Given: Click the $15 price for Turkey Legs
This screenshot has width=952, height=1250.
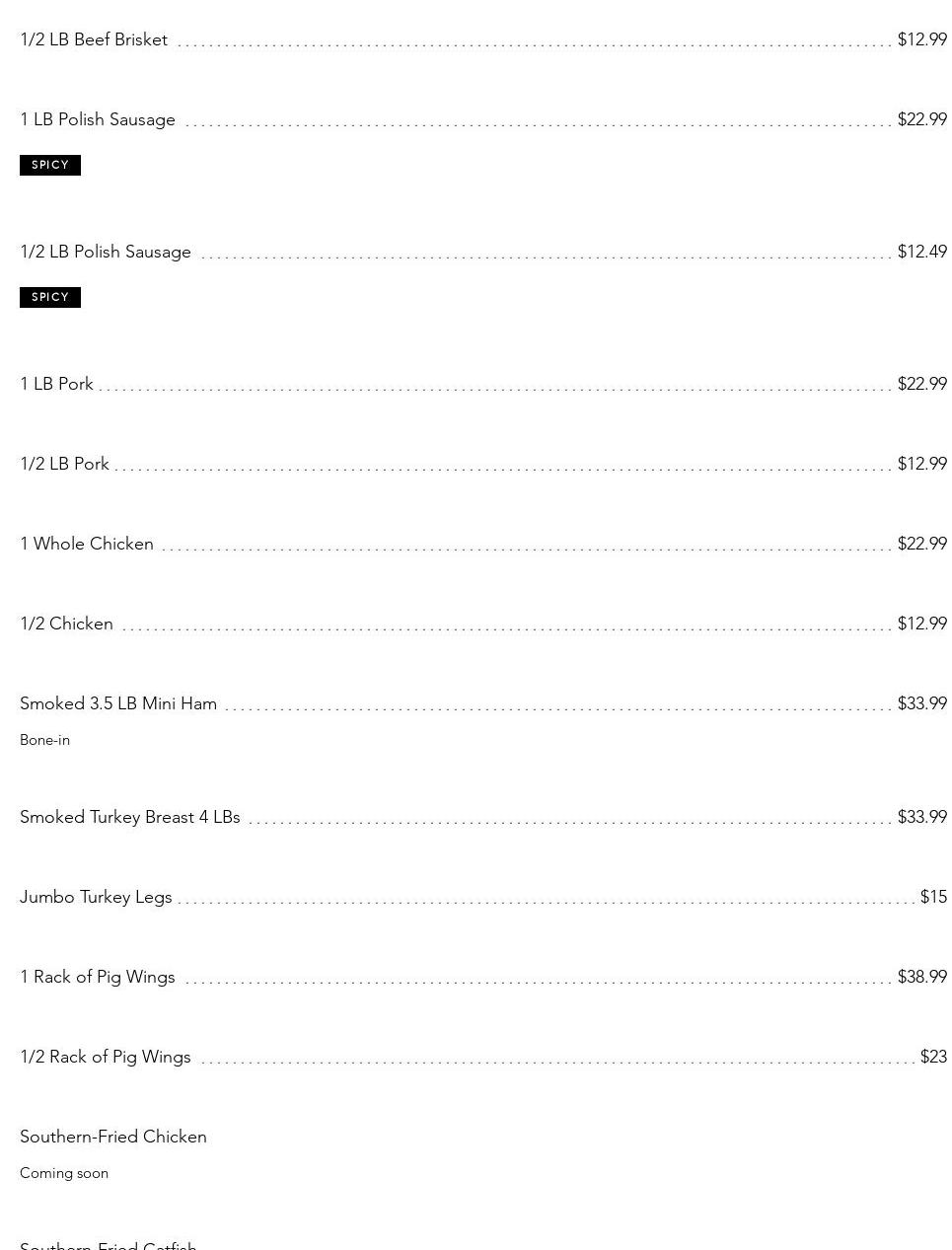Looking at the screenshot, I should pyautogui.click(x=933, y=897).
